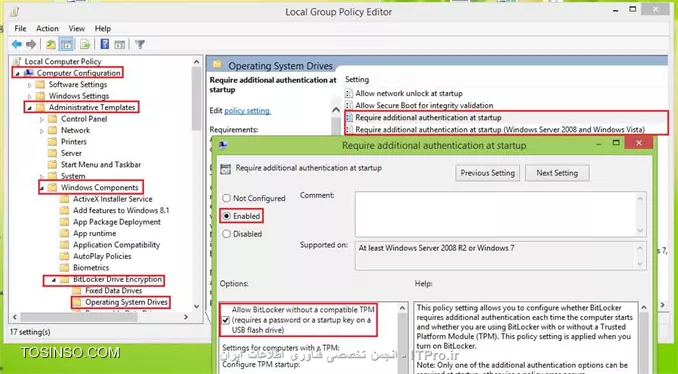
Task: Expand the Control Panel node
Action: pyautogui.click(x=42, y=119)
